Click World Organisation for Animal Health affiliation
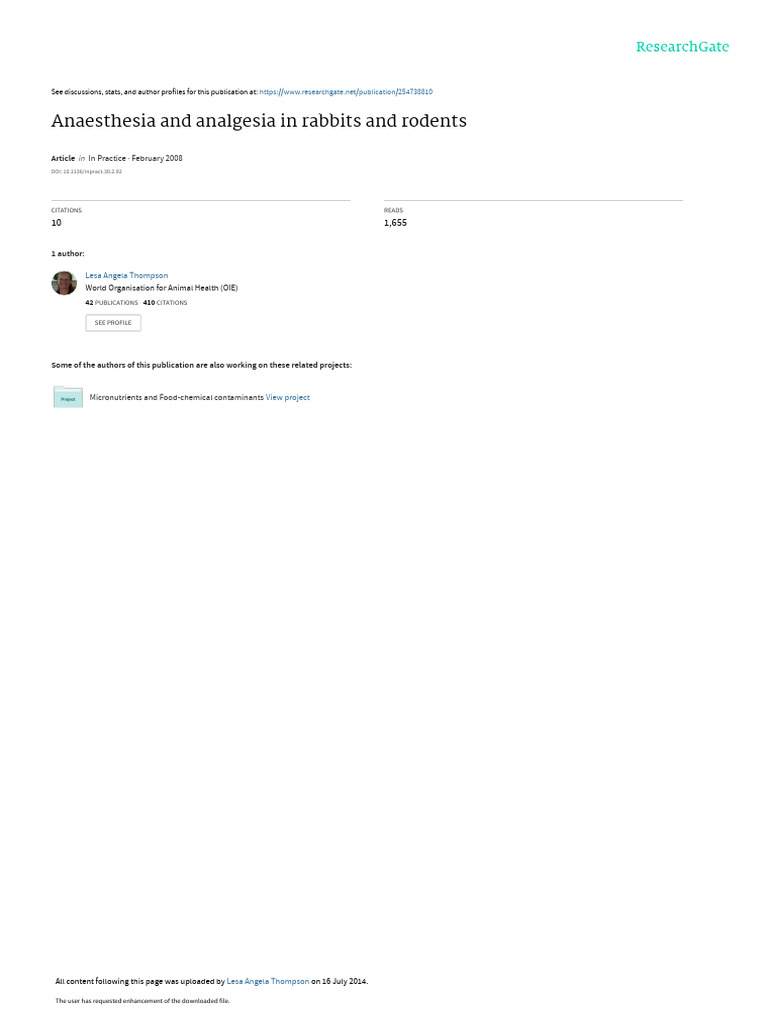The width and height of the screenshot is (768, 1024). 161,288
